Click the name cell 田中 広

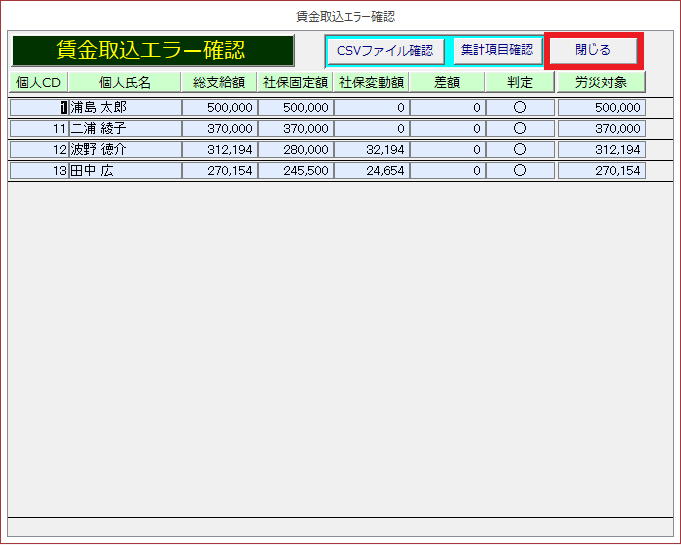(x=124, y=171)
